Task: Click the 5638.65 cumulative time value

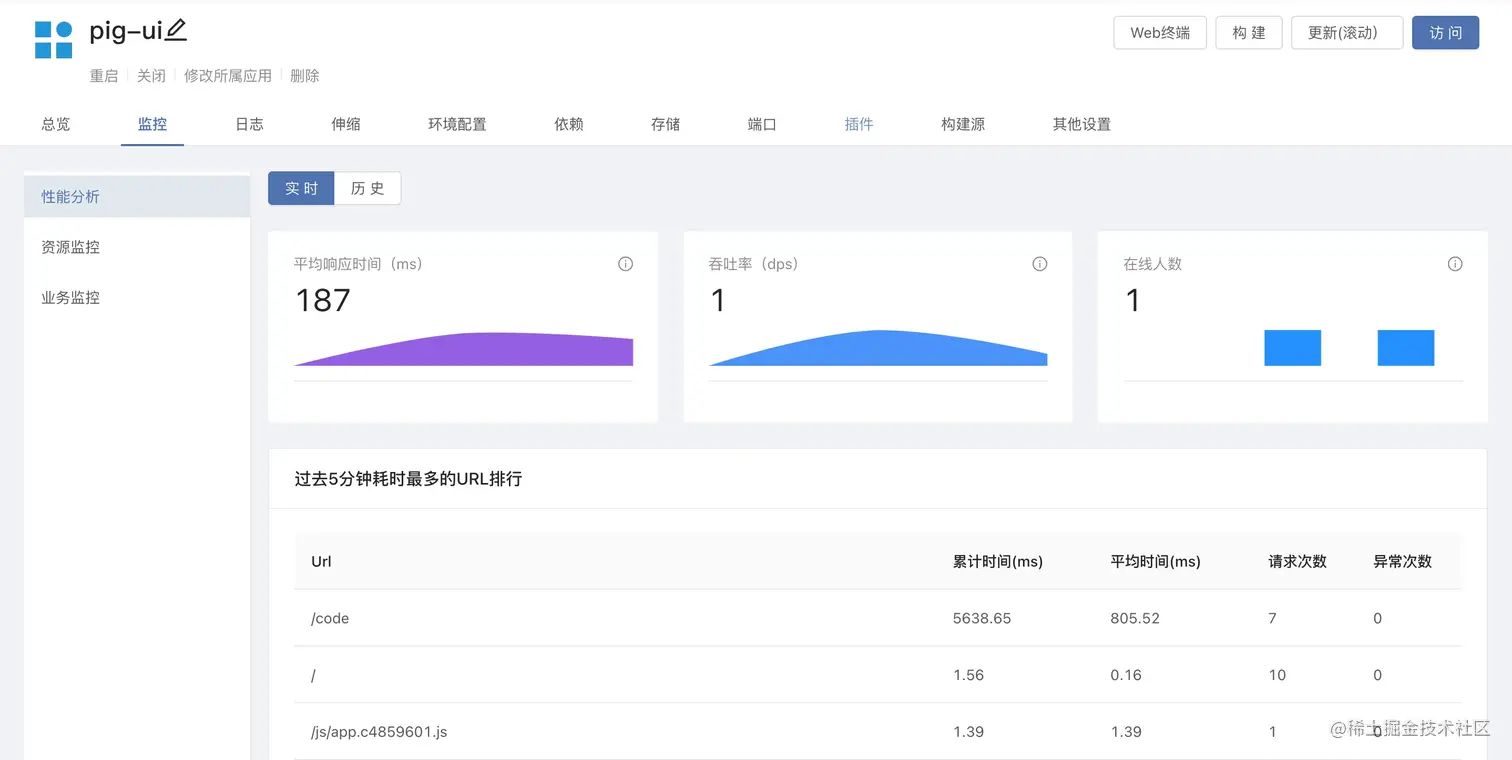Action: point(982,618)
